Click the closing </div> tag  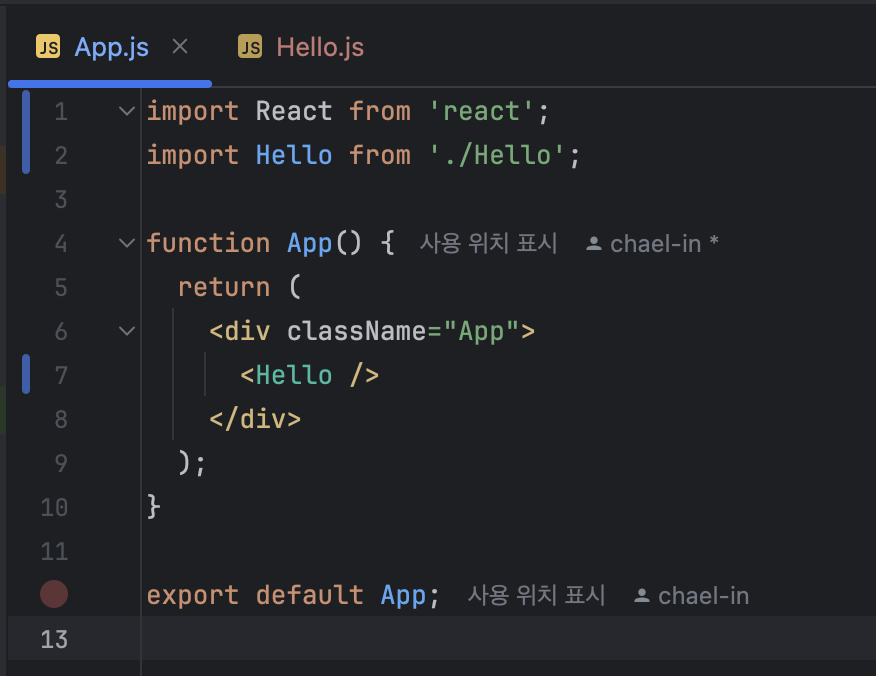point(255,419)
